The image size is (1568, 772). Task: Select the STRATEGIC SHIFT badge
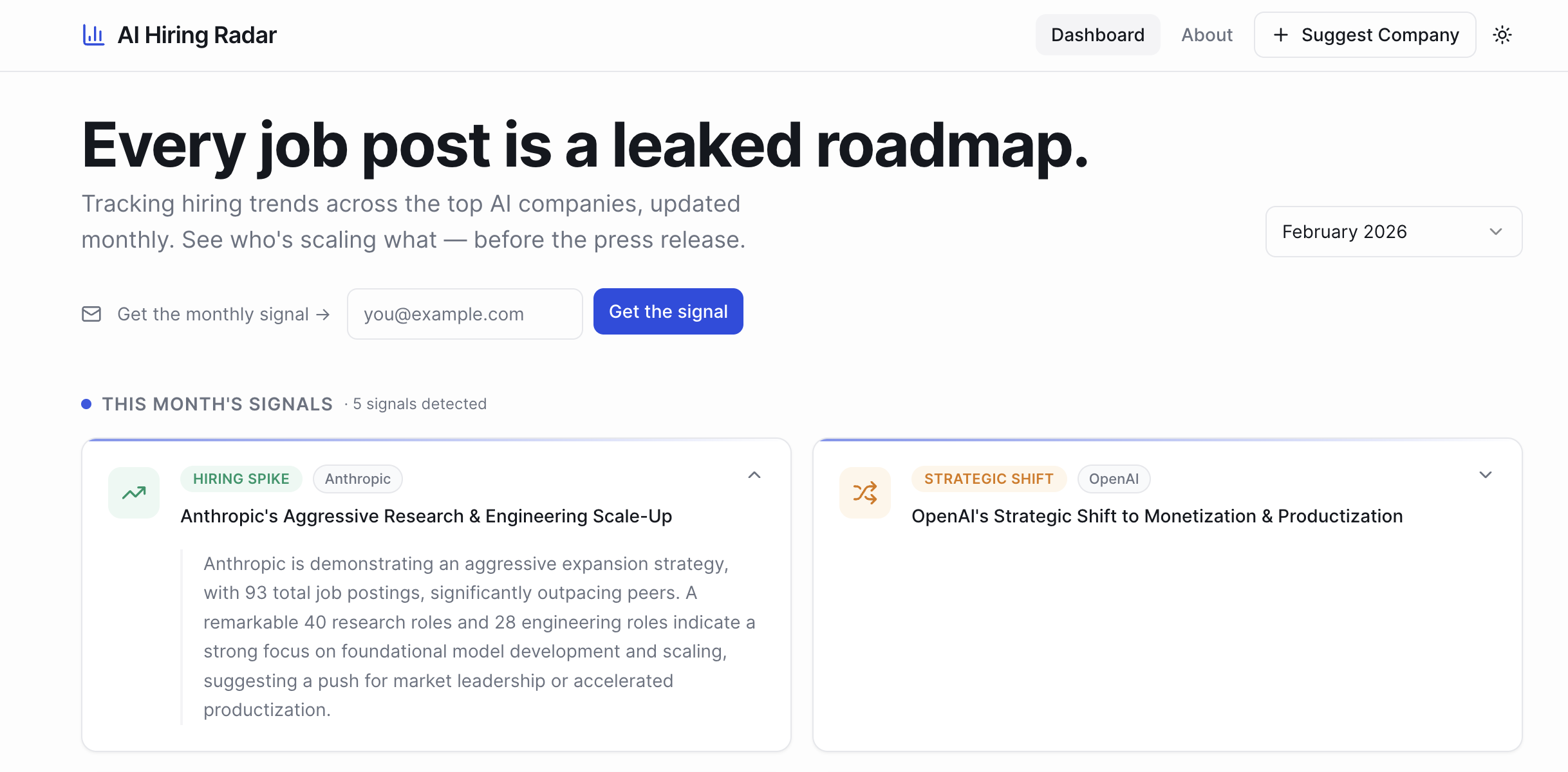[988, 479]
